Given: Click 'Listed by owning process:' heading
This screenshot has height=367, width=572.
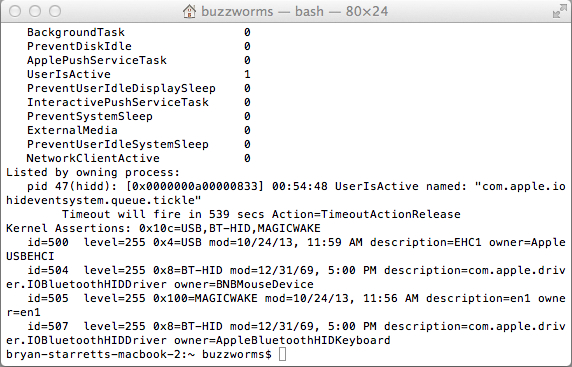Looking at the screenshot, I should pyautogui.click(x=93, y=172).
